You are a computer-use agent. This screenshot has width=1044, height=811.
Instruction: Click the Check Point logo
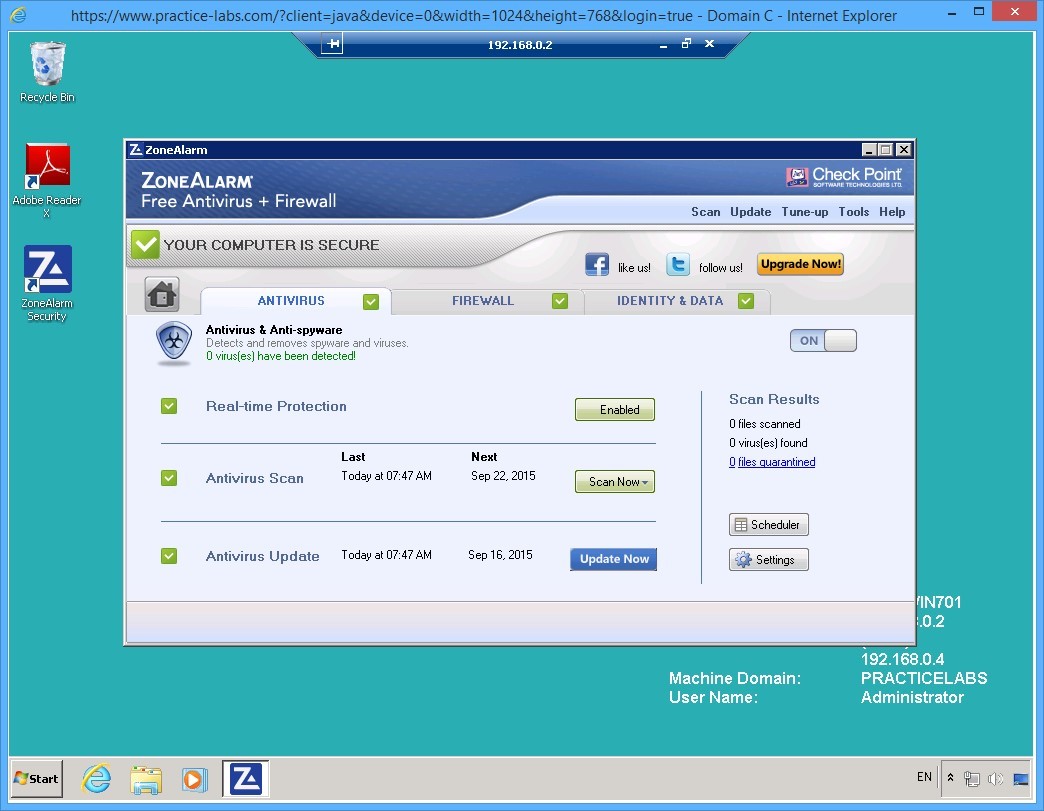pyautogui.click(x=845, y=175)
